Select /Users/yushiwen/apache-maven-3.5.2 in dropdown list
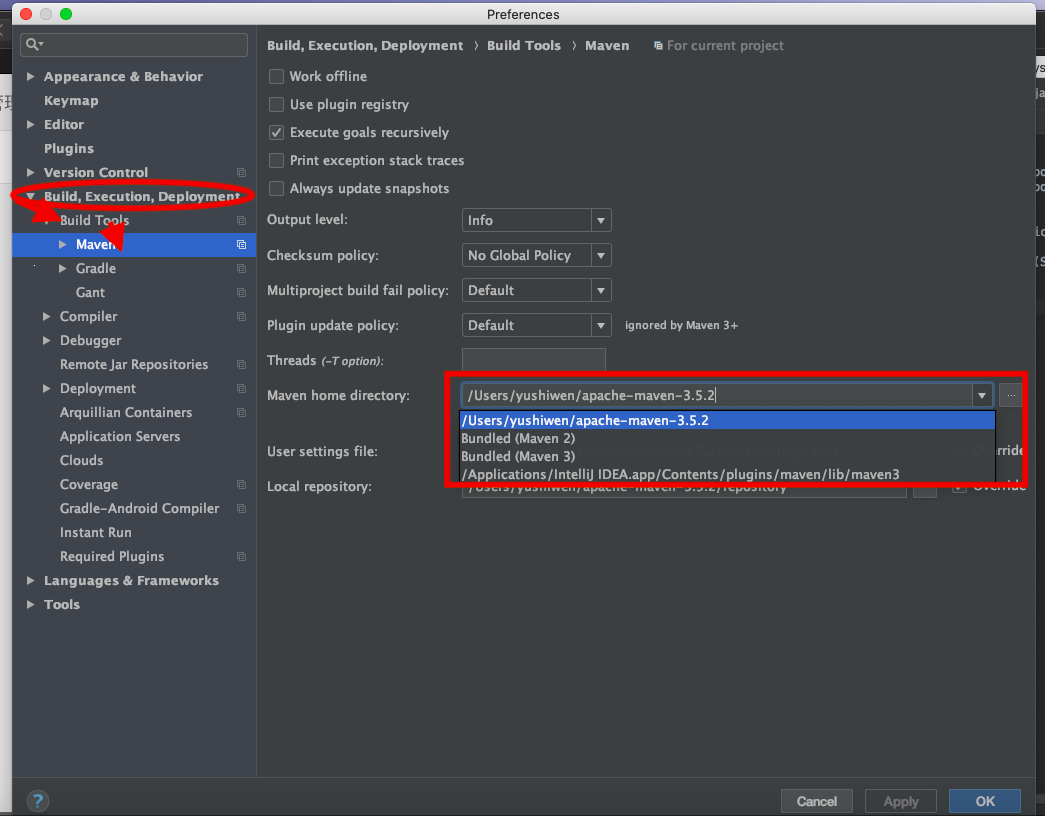 727,421
